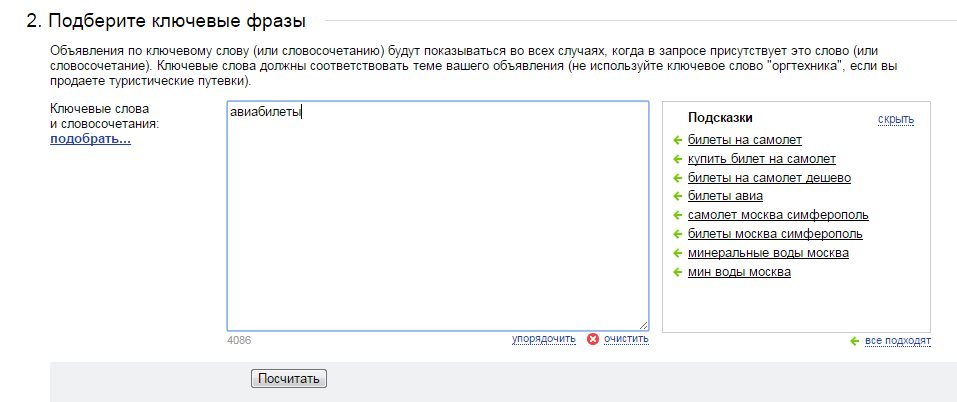Click the green arrow next to 'билеты авиа'

[x=677, y=196]
